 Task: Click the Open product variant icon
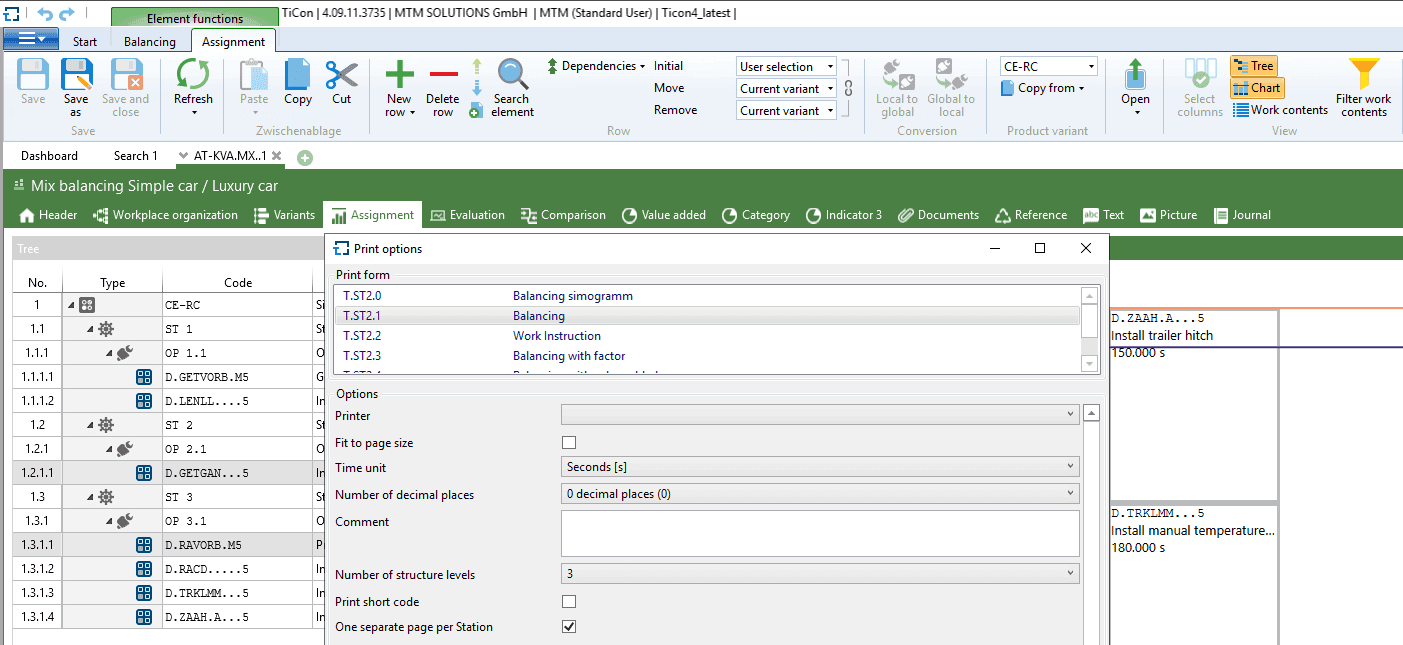pos(1135,76)
